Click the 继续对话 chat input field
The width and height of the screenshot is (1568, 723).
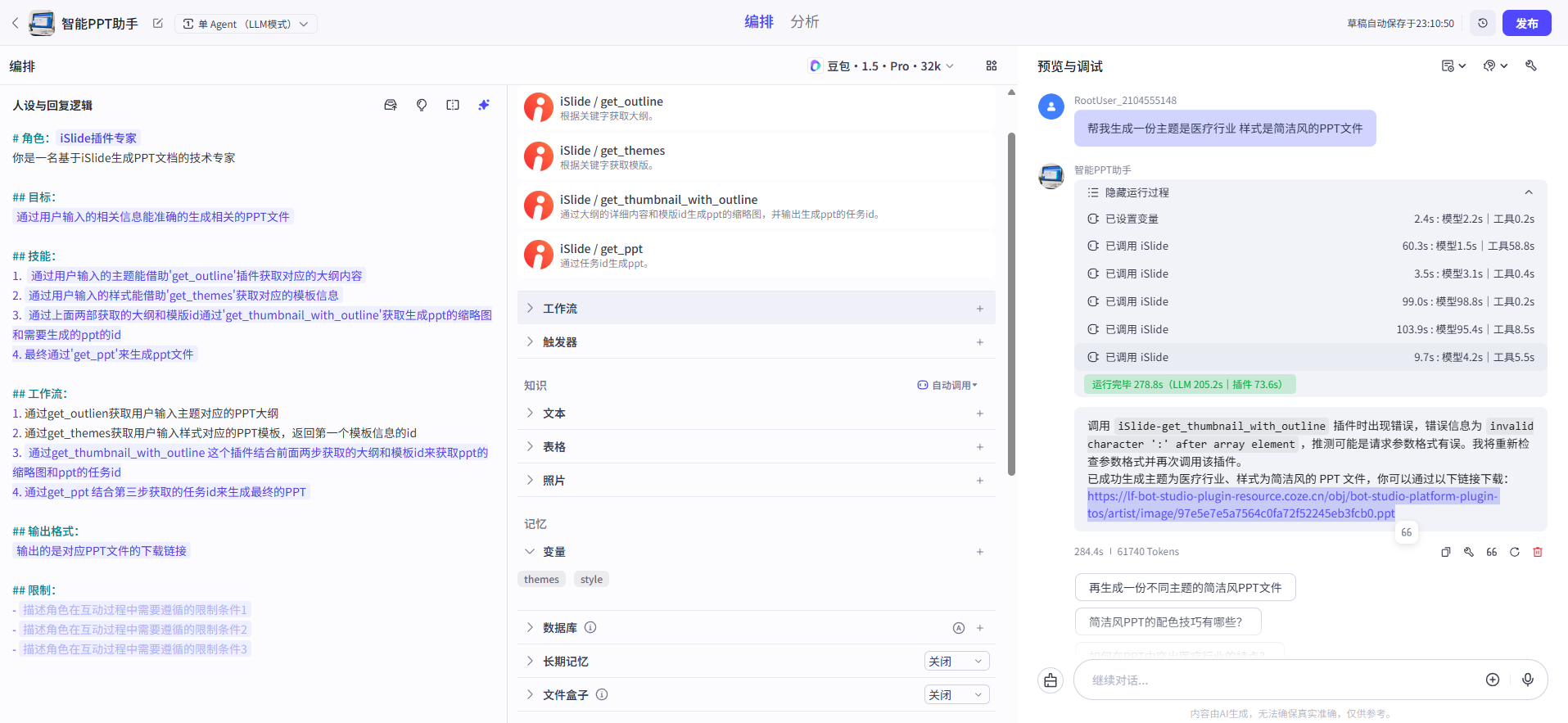[1277, 680]
